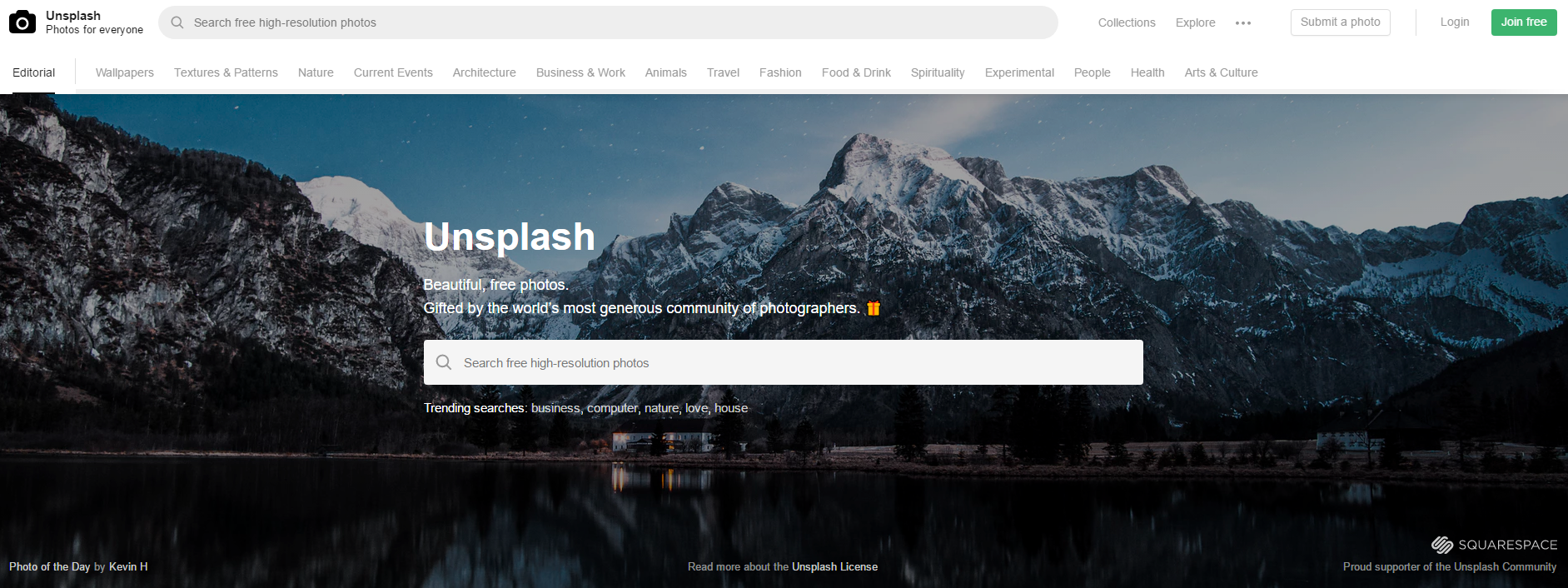
Task: Click the magnifier icon in hero search box
Action: [444, 362]
